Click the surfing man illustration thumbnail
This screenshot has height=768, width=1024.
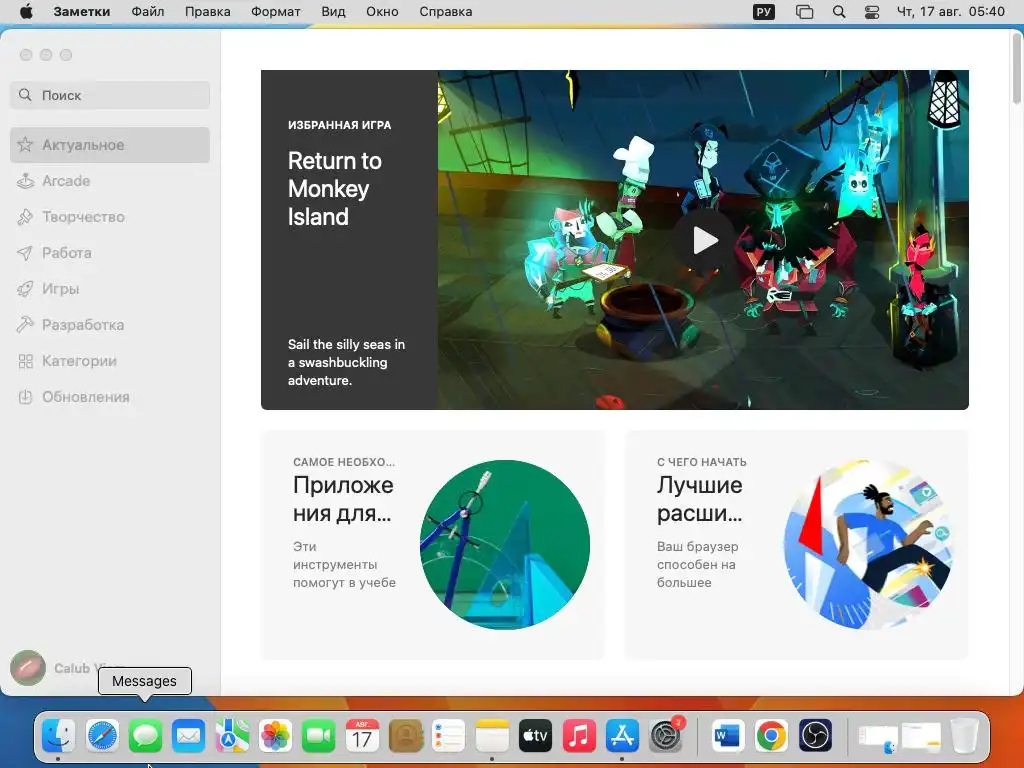(x=869, y=545)
